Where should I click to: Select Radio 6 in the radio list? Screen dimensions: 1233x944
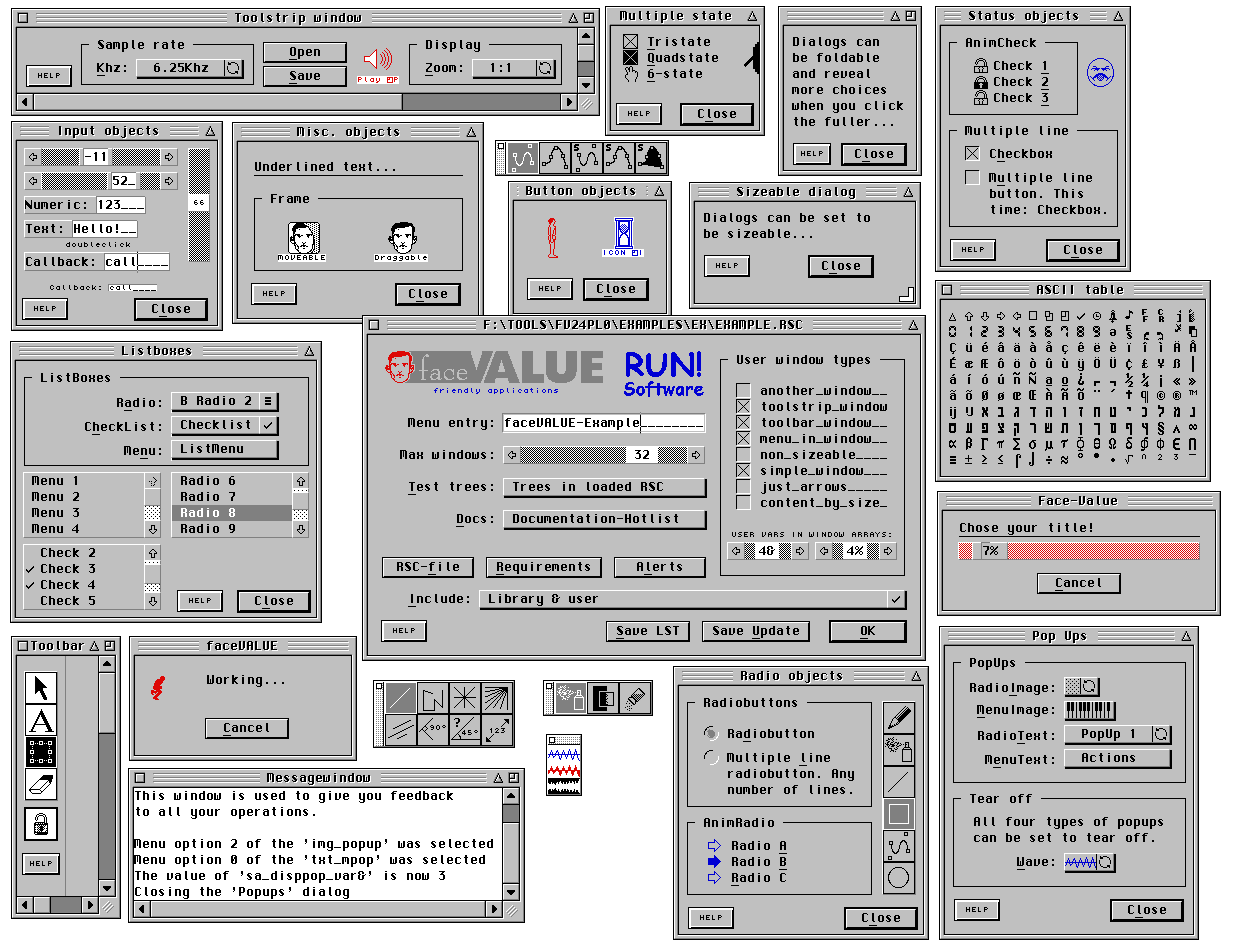pyautogui.click(x=233, y=481)
